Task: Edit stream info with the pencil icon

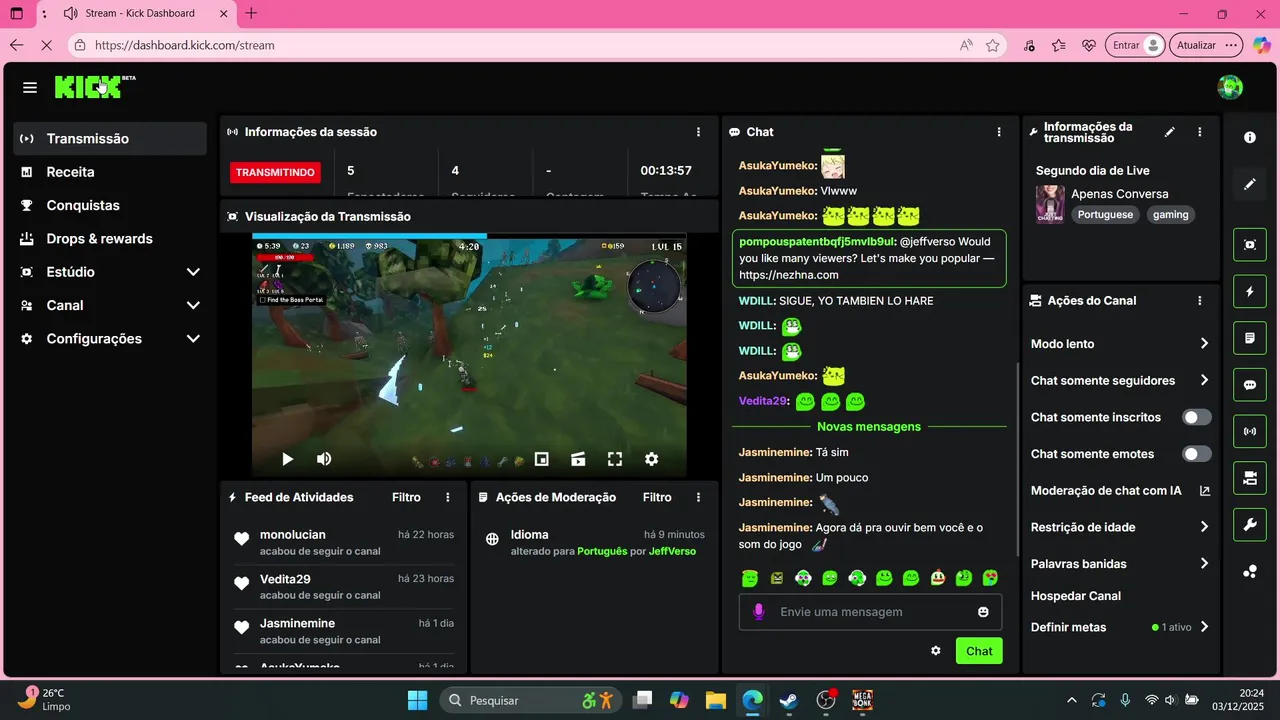Action: [1170, 132]
